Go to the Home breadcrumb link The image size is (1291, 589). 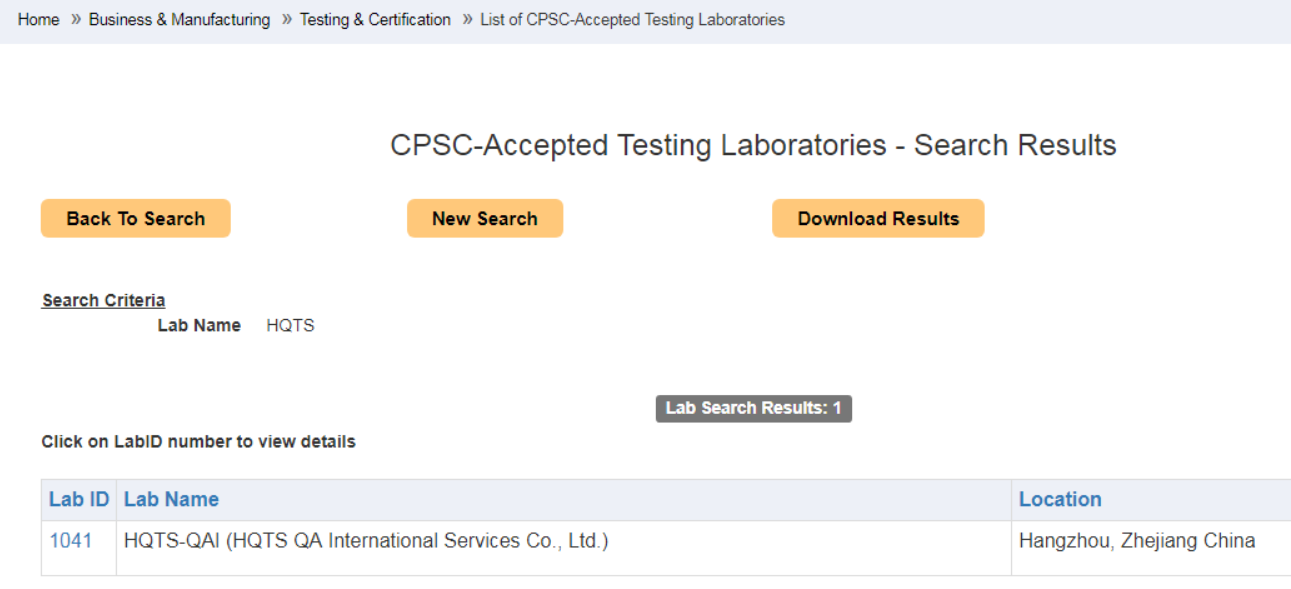(38, 20)
